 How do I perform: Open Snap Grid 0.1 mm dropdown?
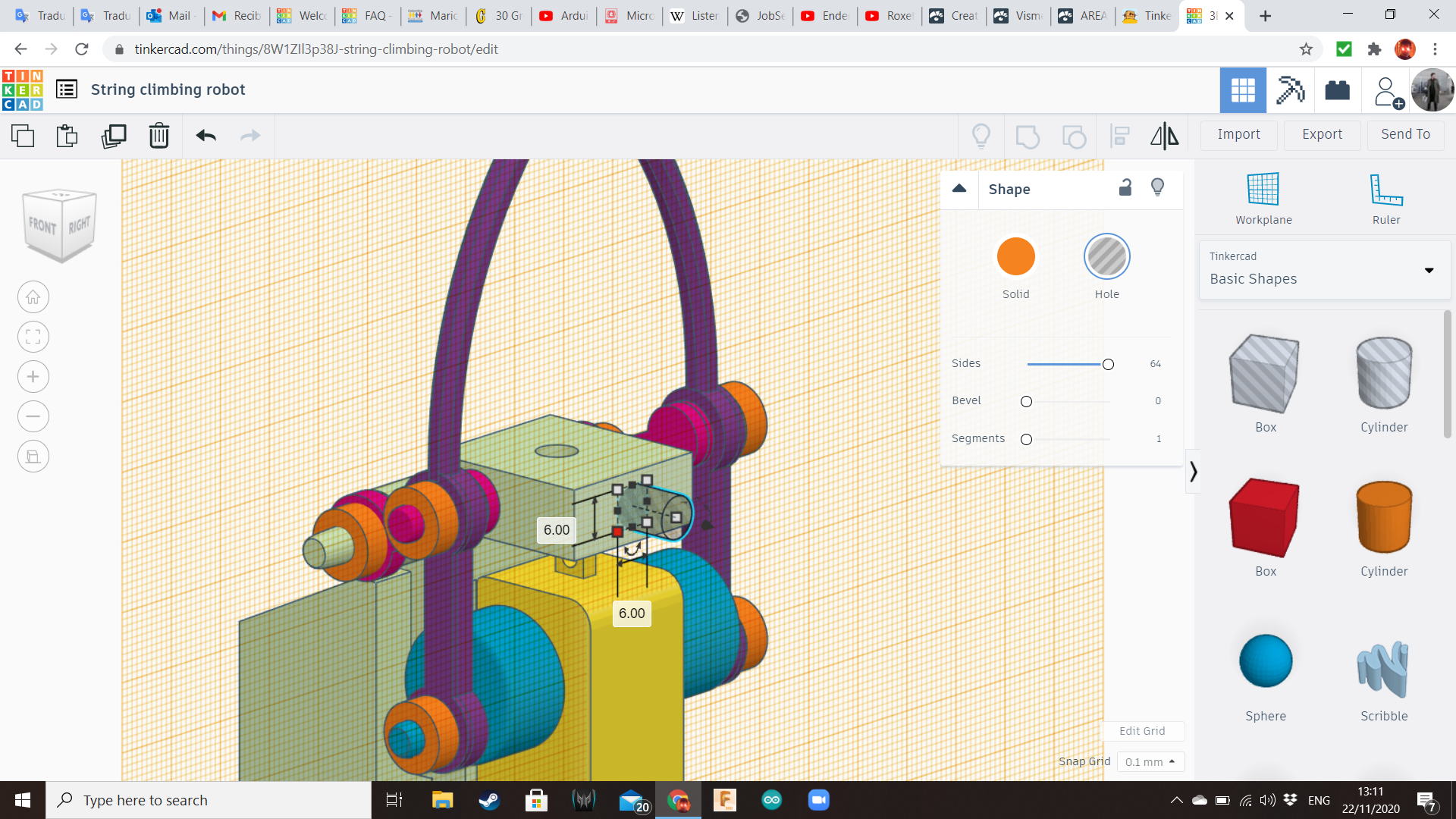pyautogui.click(x=1150, y=761)
